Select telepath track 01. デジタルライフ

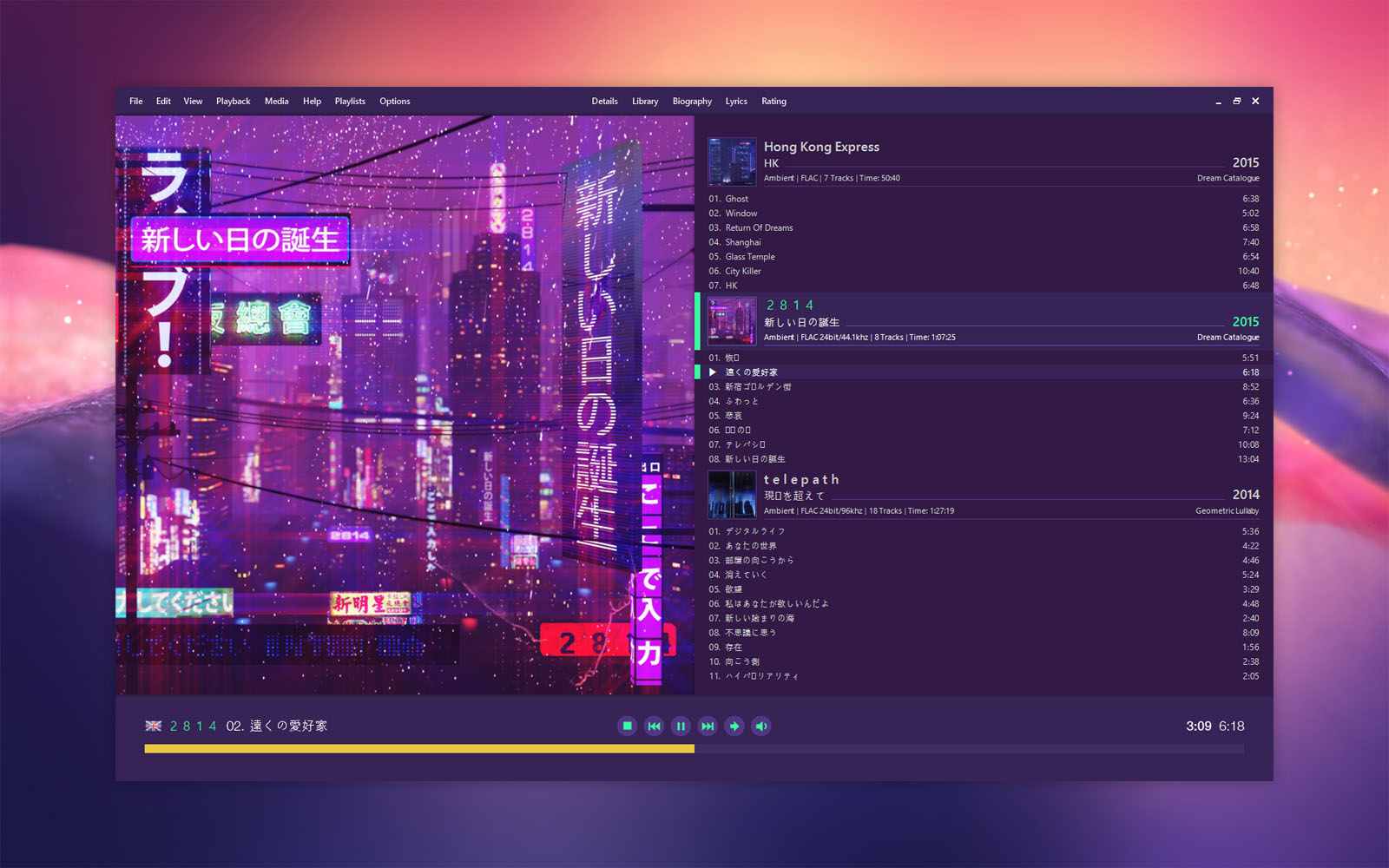coord(984,531)
